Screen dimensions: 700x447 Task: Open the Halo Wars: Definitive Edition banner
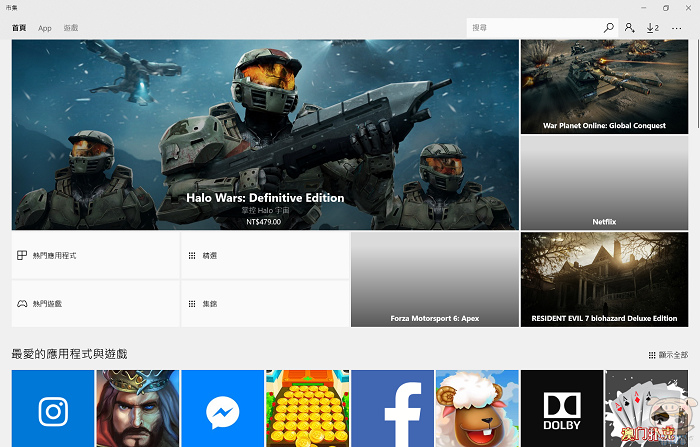coord(265,134)
